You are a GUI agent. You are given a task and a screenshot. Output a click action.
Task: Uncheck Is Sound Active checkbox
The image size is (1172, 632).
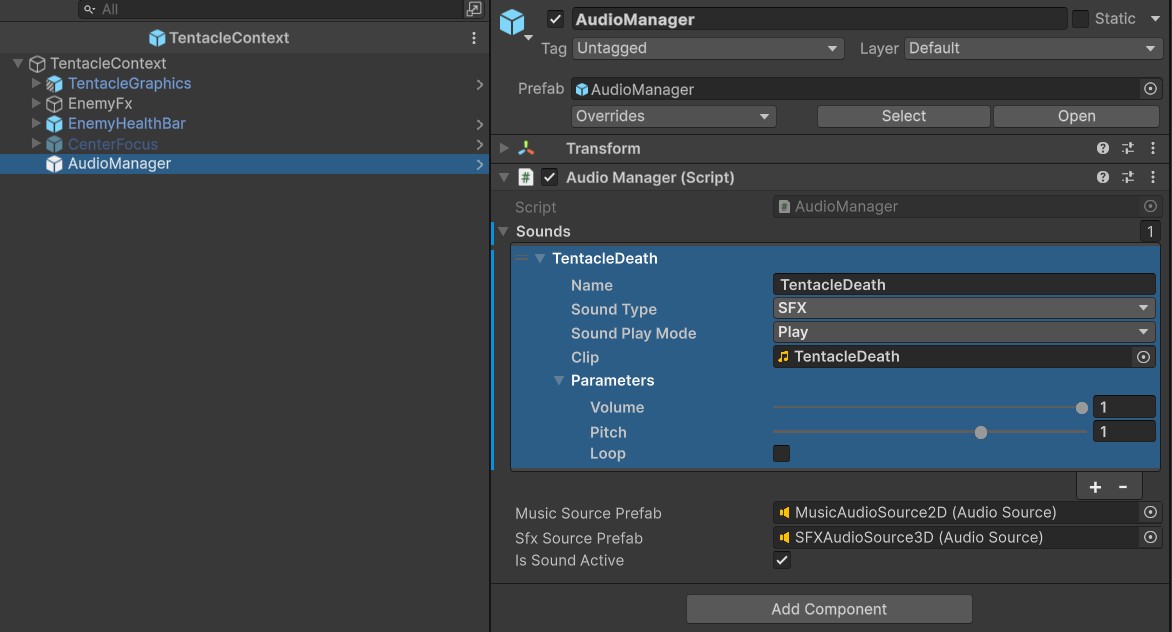[x=782, y=561]
